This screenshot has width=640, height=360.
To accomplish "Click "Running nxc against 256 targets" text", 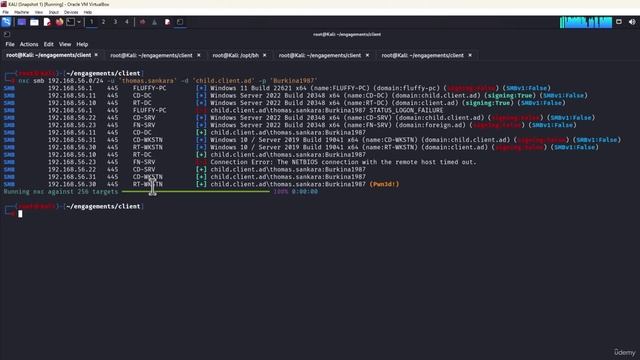I will pos(61,191).
